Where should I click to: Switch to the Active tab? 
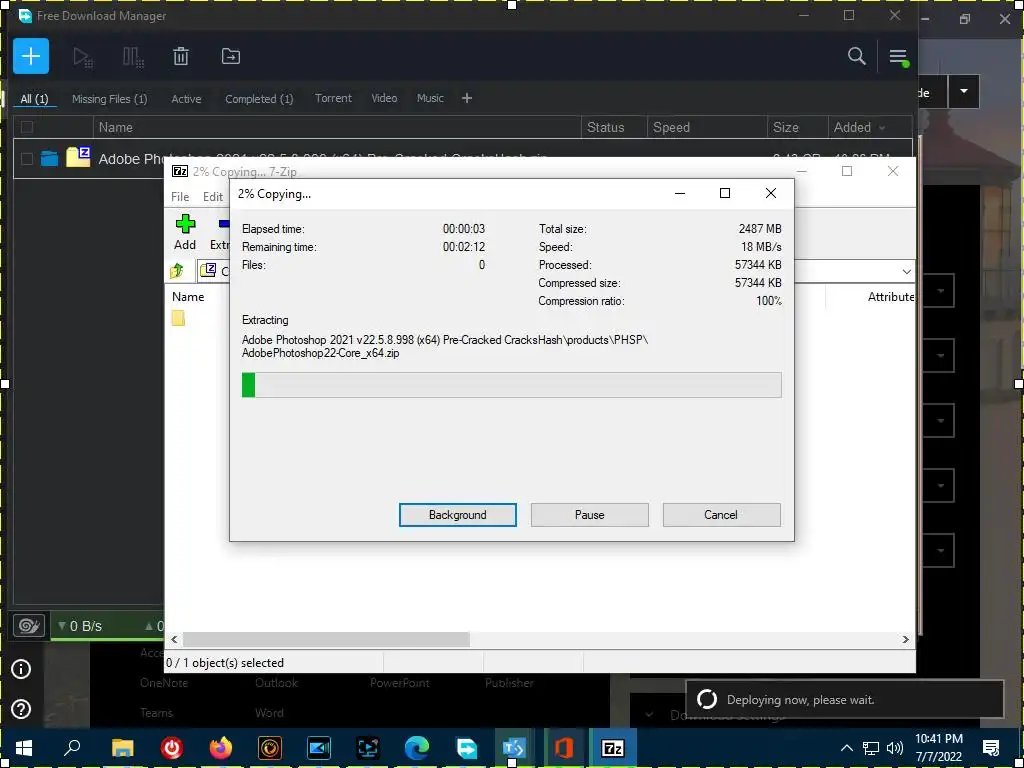(186, 99)
